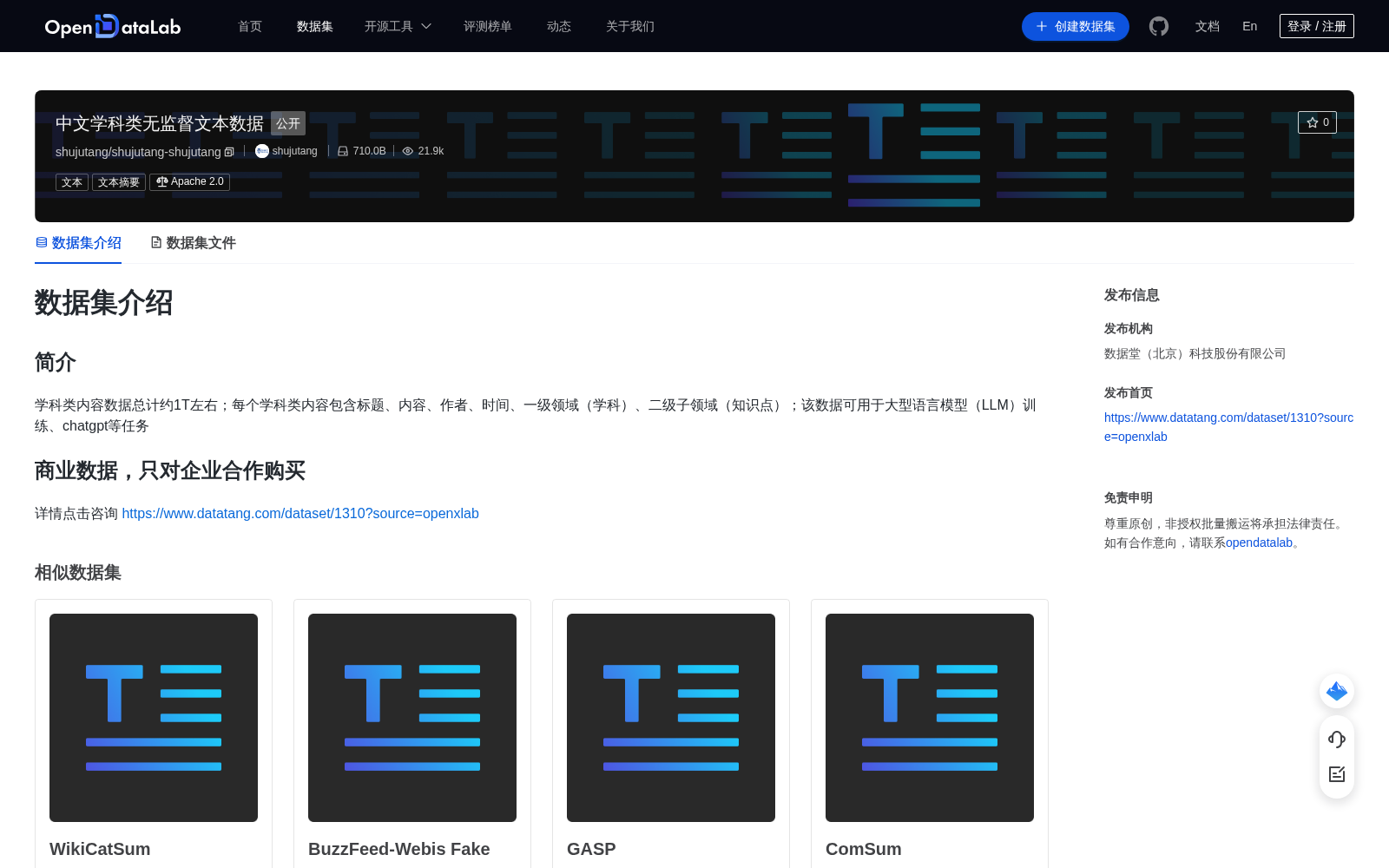The width and height of the screenshot is (1389, 868).
Task: Open customer support headset icon
Action: (x=1337, y=739)
